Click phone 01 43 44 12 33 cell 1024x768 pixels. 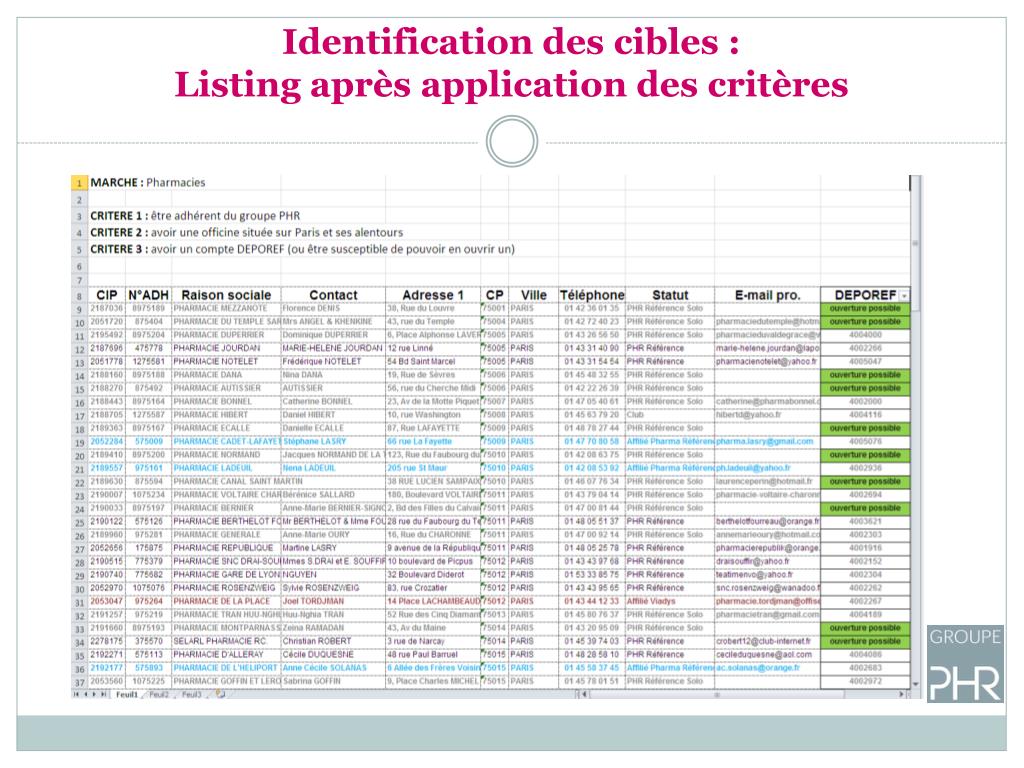[592, 601]
